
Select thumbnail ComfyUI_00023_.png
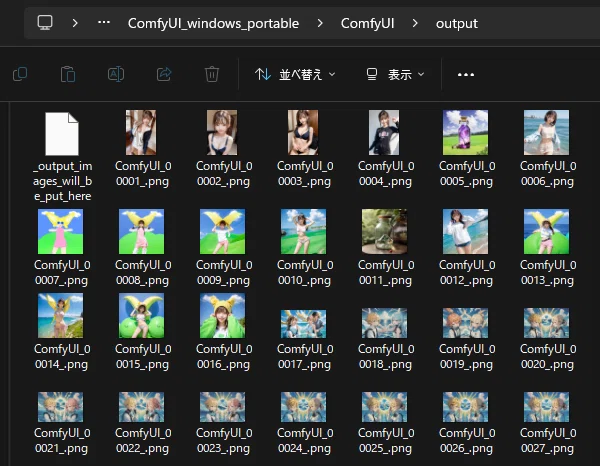coord(222,407)
